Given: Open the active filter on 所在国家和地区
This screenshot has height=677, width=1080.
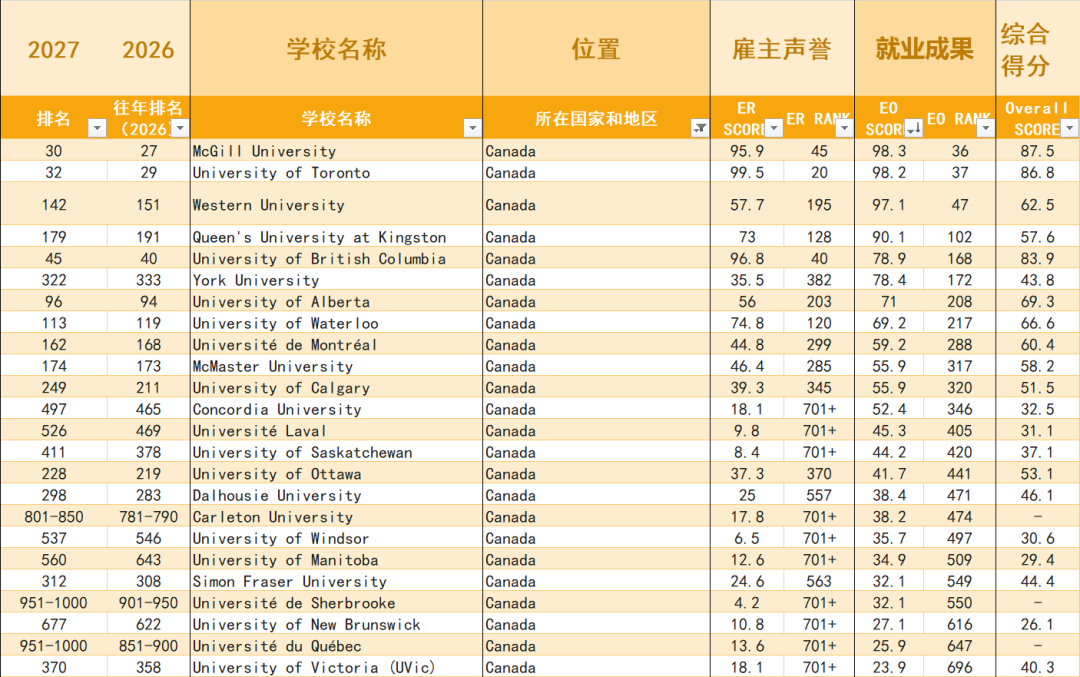Looking at the screenshot, I should pos(700,128).
